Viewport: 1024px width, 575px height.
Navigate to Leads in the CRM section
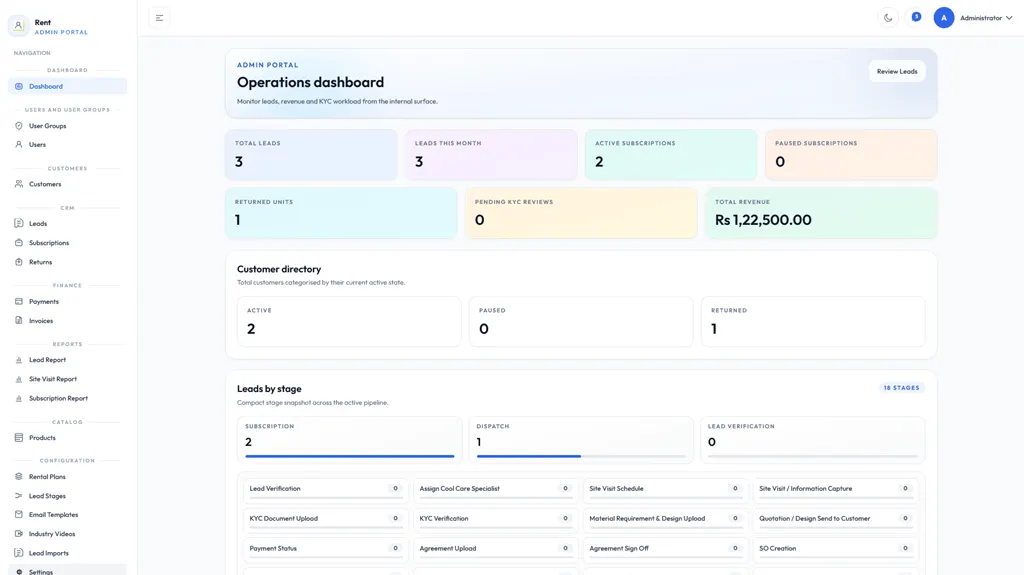[x=67, y=223]
